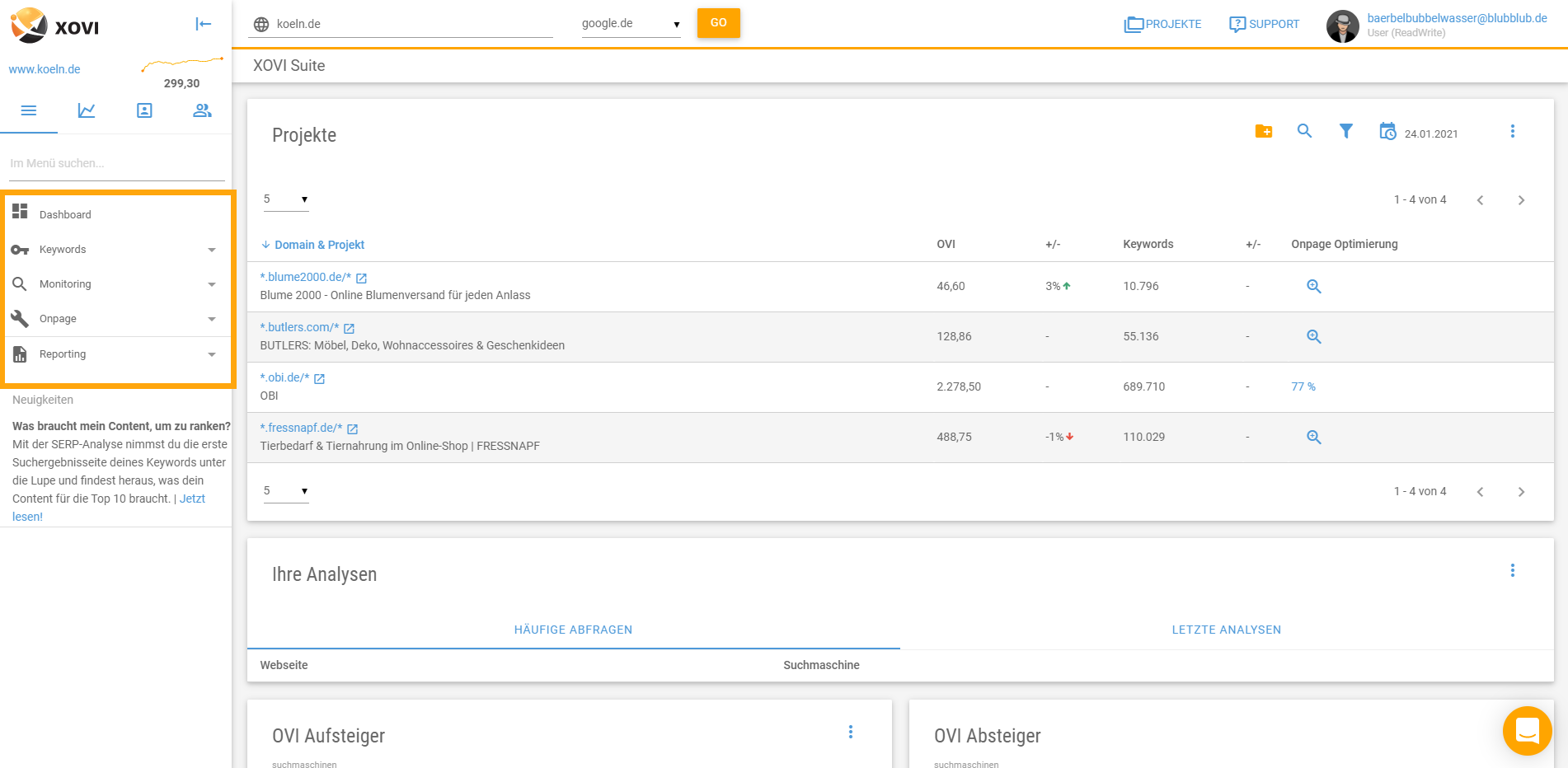Image resolution: width=1568 pixels, height=768 pixels.
Task: Click the Keywords column header
Action: click(1148, 244)
